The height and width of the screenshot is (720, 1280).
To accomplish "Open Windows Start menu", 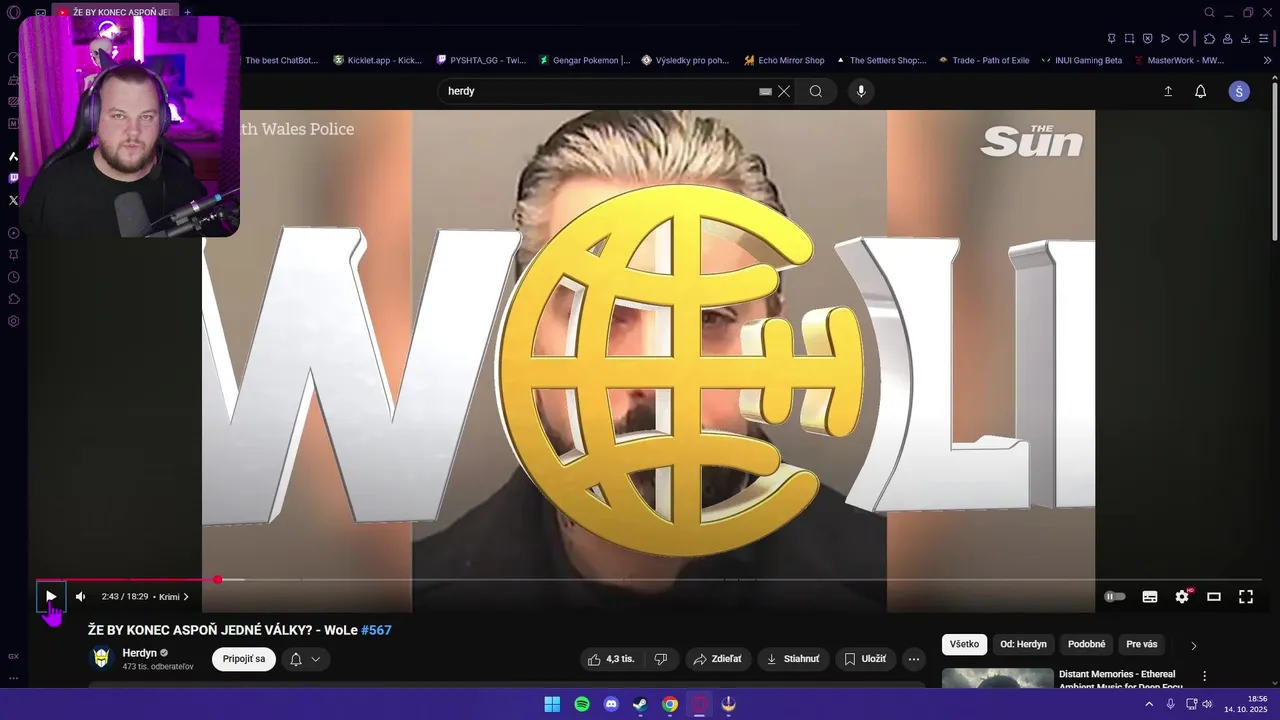I will [x=552, y=704].
